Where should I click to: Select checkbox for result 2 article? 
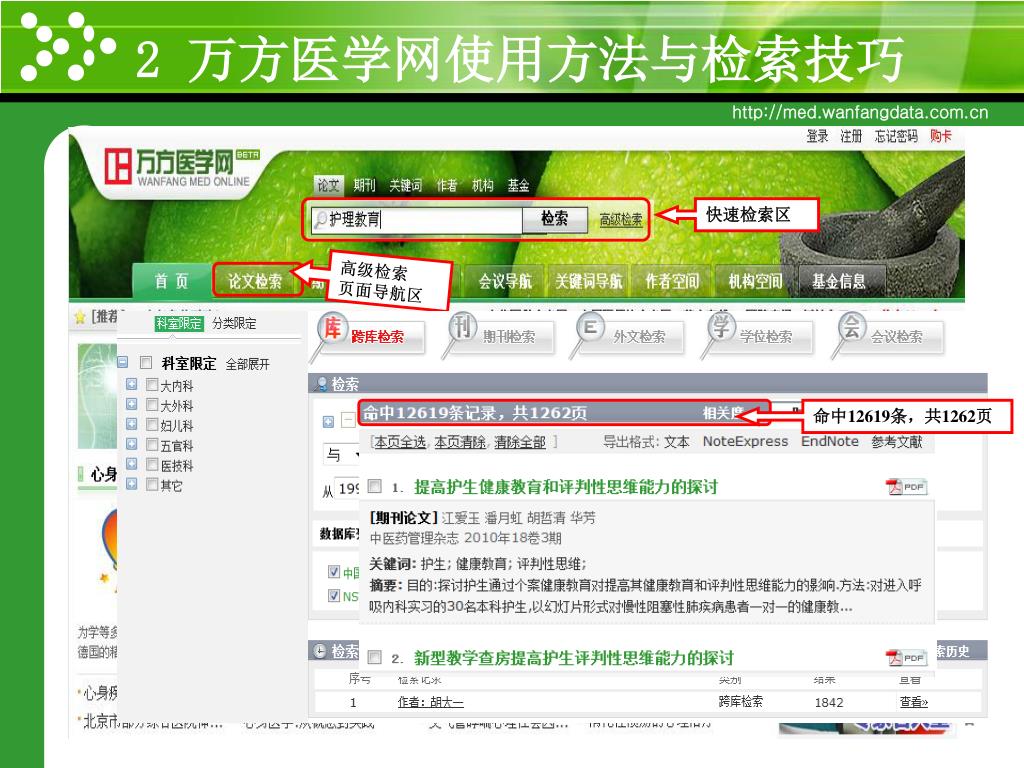[x=375, y=656]
